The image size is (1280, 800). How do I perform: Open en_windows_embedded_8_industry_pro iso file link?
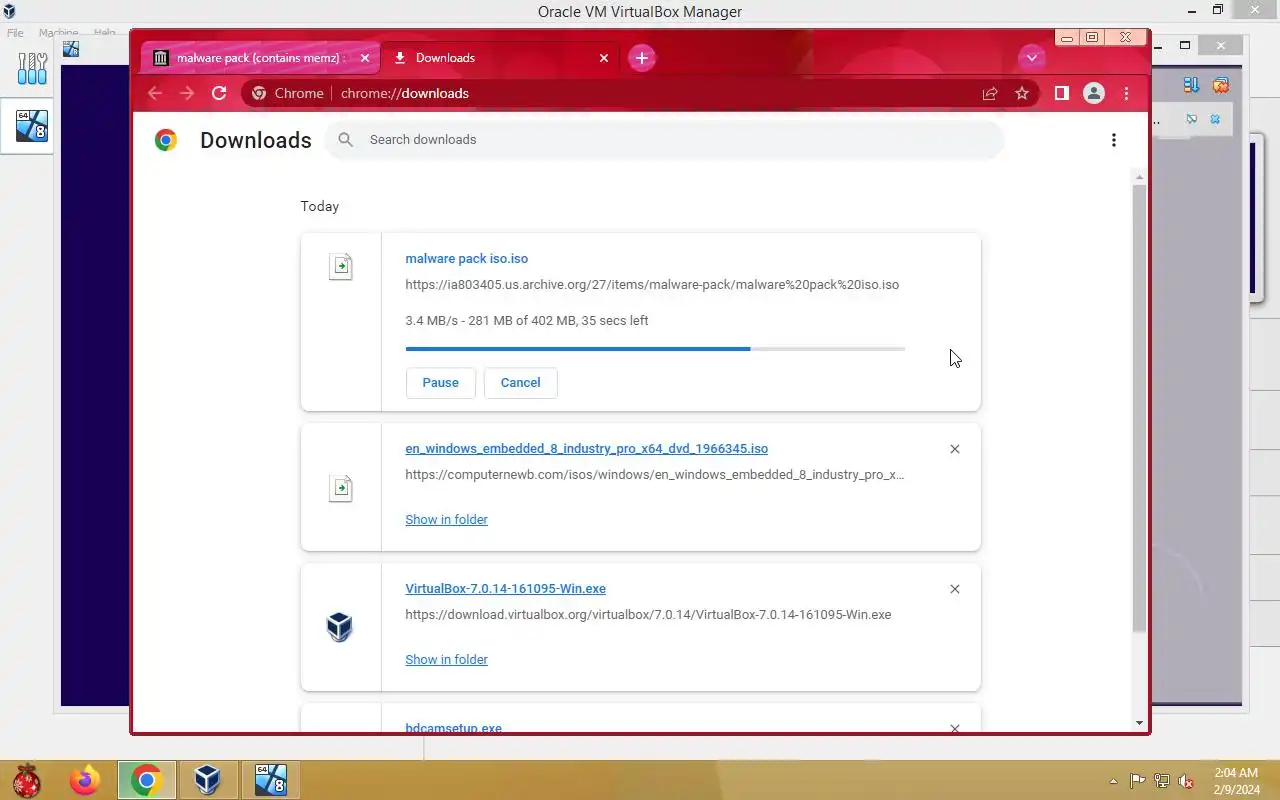[586, 449]
